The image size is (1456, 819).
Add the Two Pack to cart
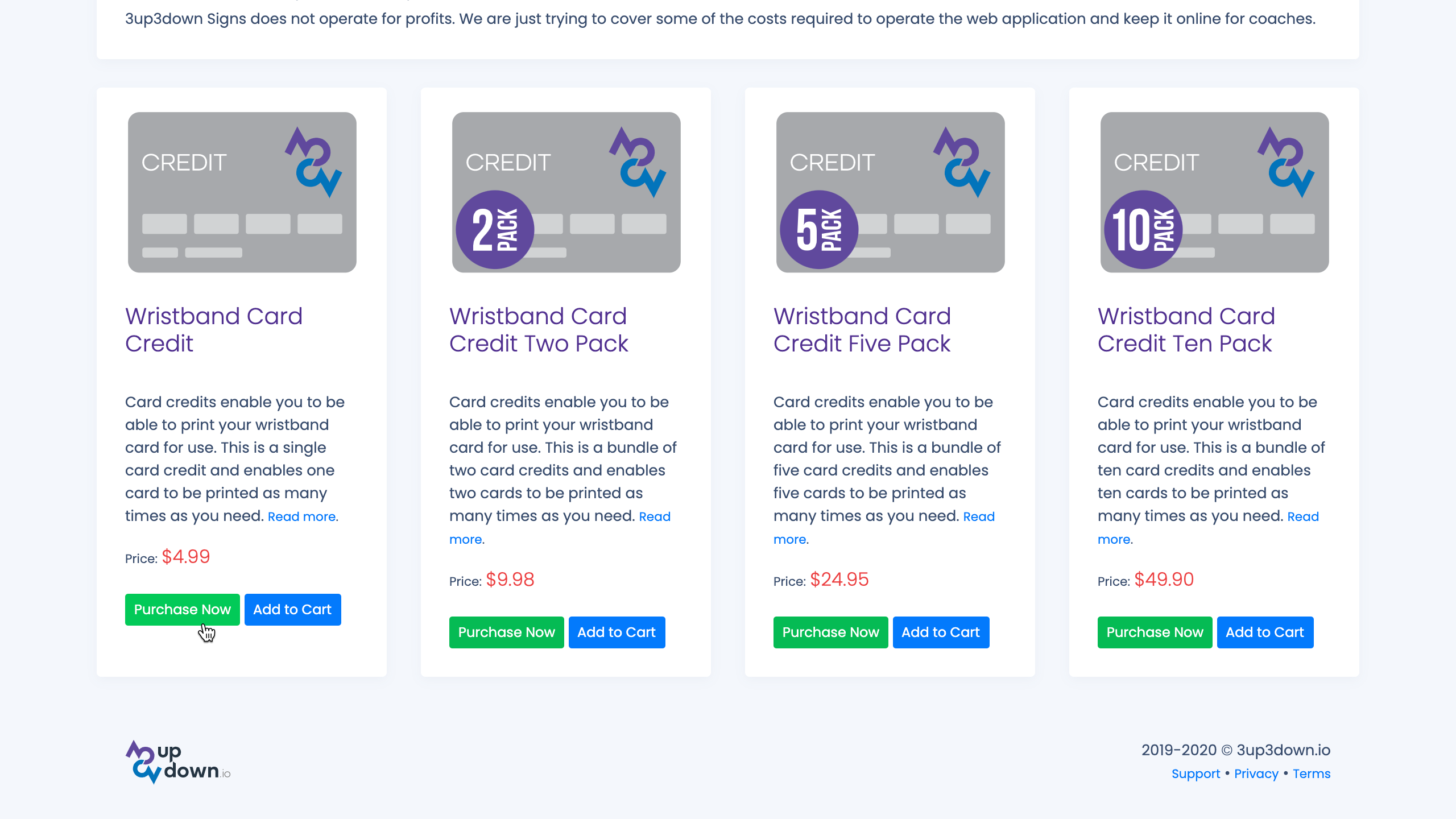pos(617,632)
